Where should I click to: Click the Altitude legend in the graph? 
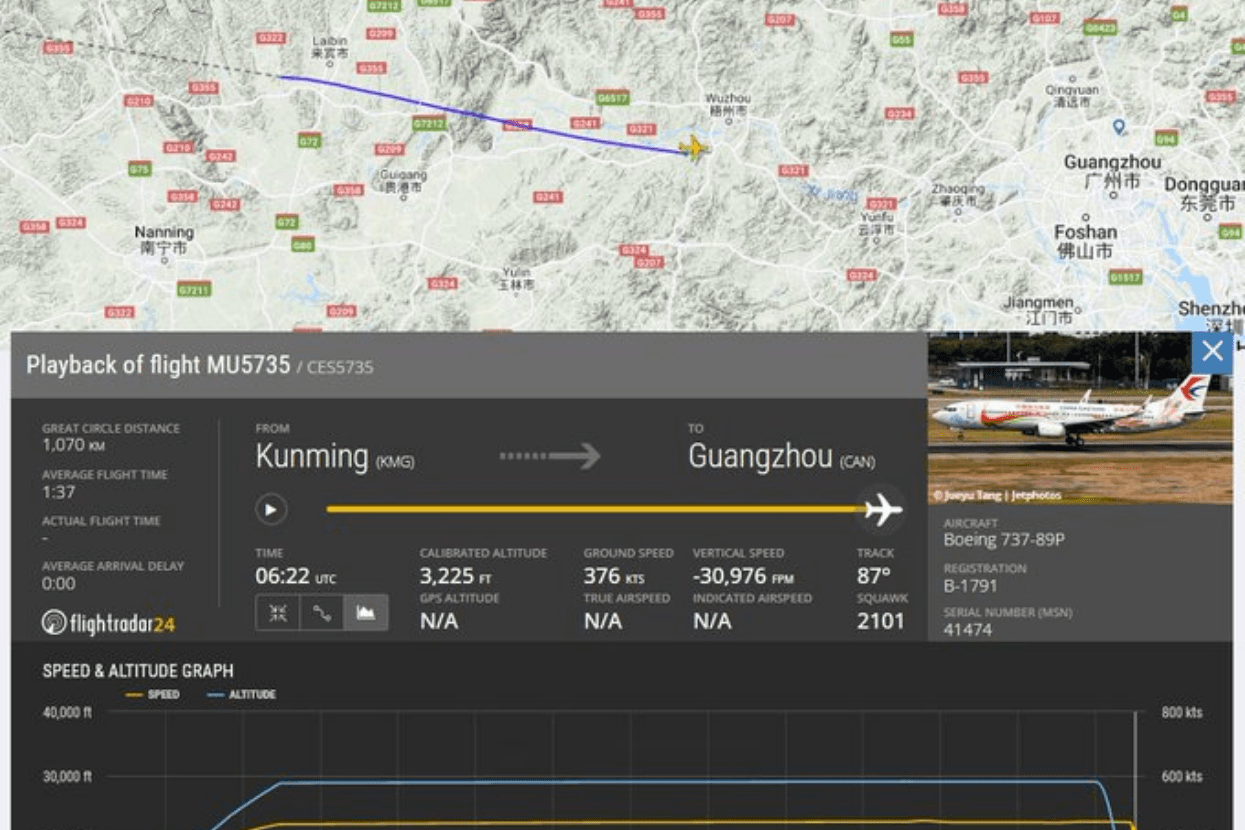[x=242, y=694]
